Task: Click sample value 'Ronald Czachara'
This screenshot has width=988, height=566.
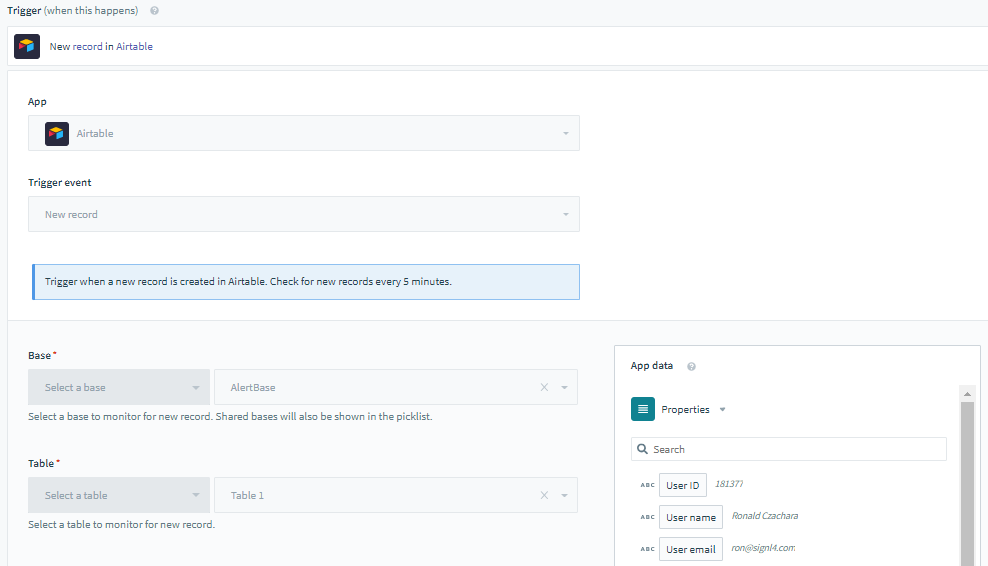Action: (x=764, y=516)
